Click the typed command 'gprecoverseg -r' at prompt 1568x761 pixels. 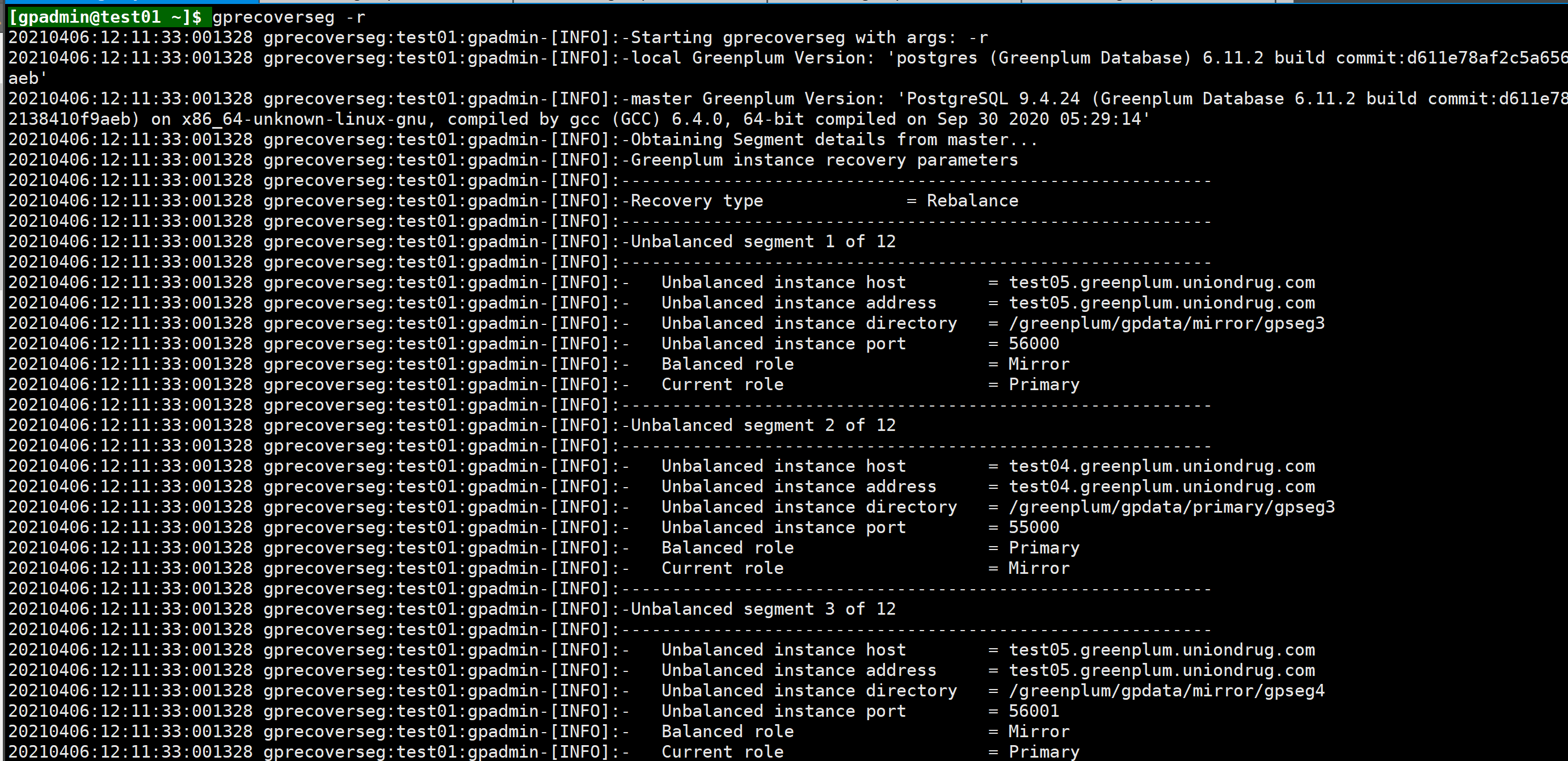289,17
